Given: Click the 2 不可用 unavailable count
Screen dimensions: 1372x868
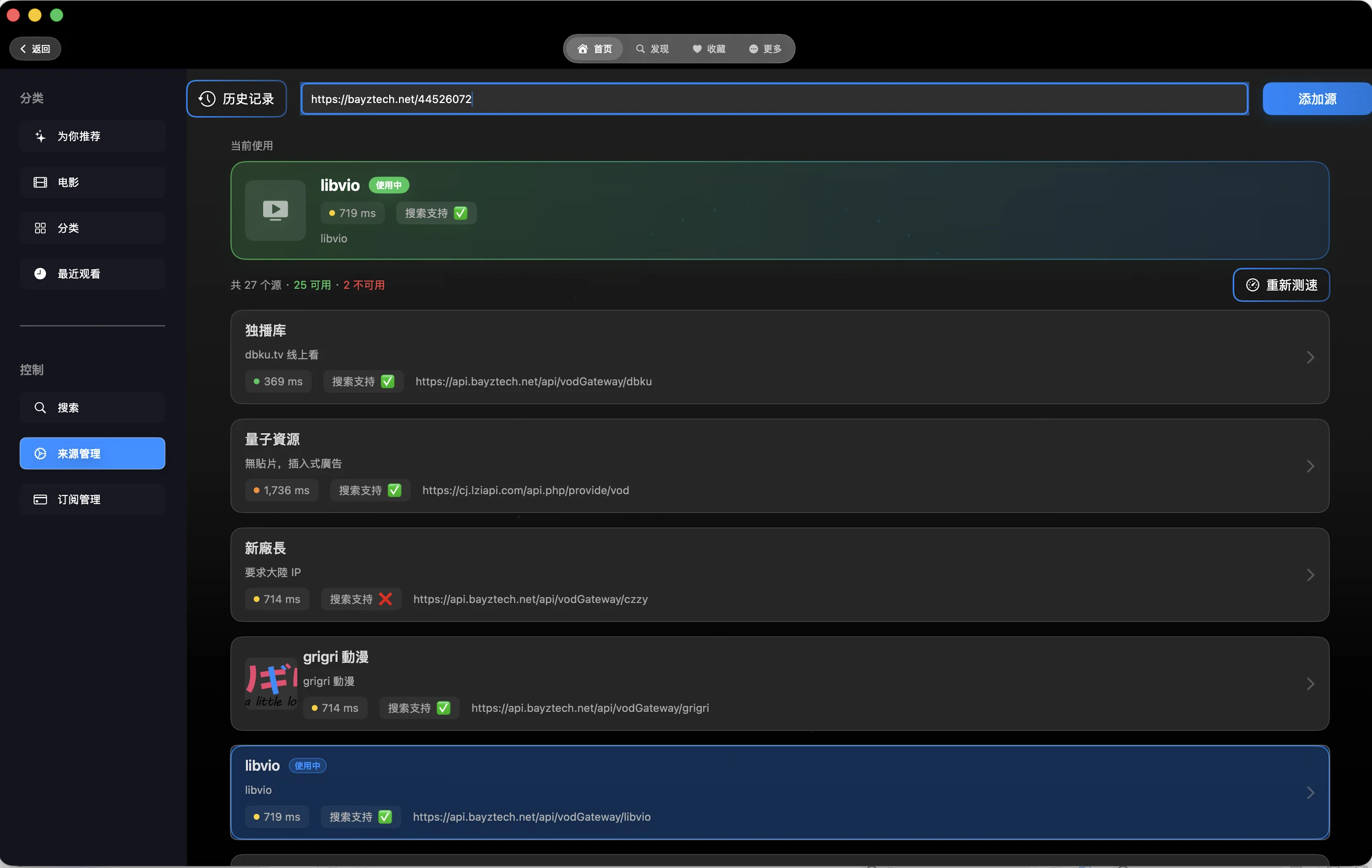Looking at the screenshot, I should pyautogui.click(x=364, y=285).
